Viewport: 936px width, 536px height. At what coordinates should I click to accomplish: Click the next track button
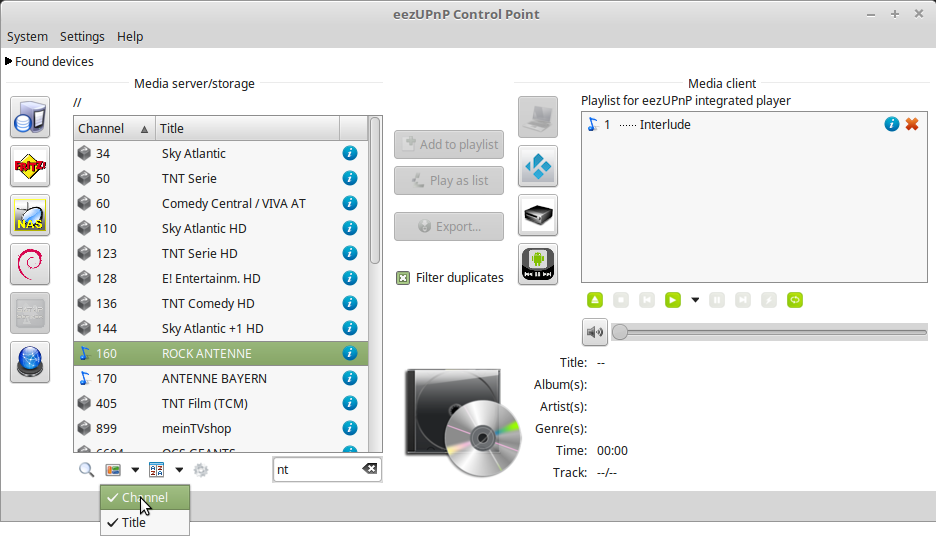point(743,300)
